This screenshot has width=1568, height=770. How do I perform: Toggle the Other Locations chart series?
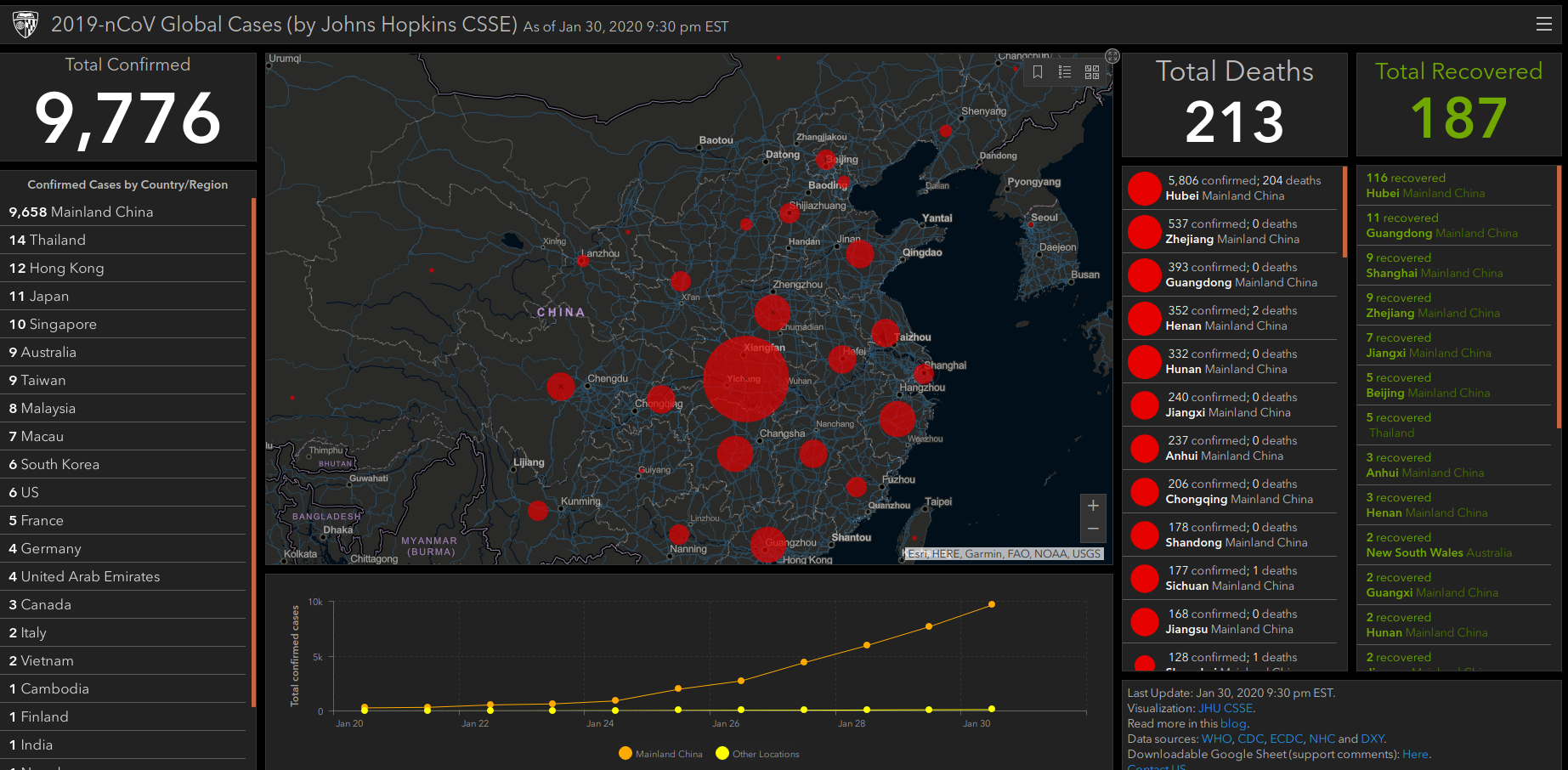pos(757,754)
